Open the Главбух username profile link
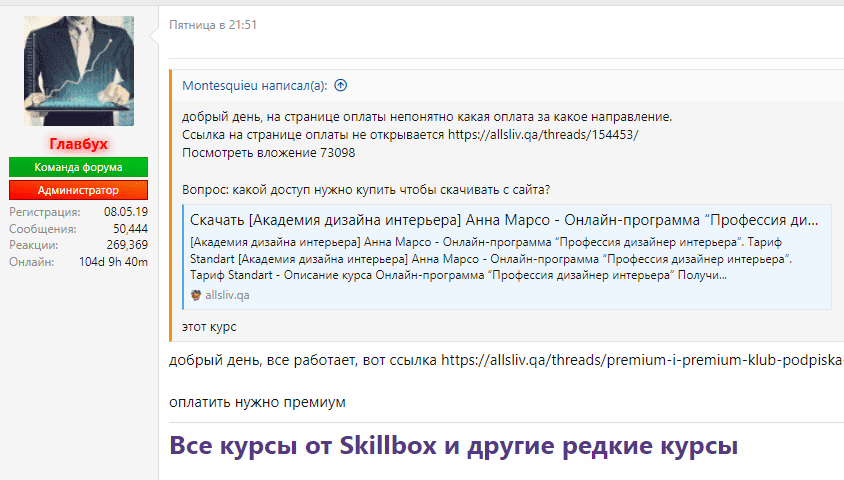844x480 pixels. point(78,144)
